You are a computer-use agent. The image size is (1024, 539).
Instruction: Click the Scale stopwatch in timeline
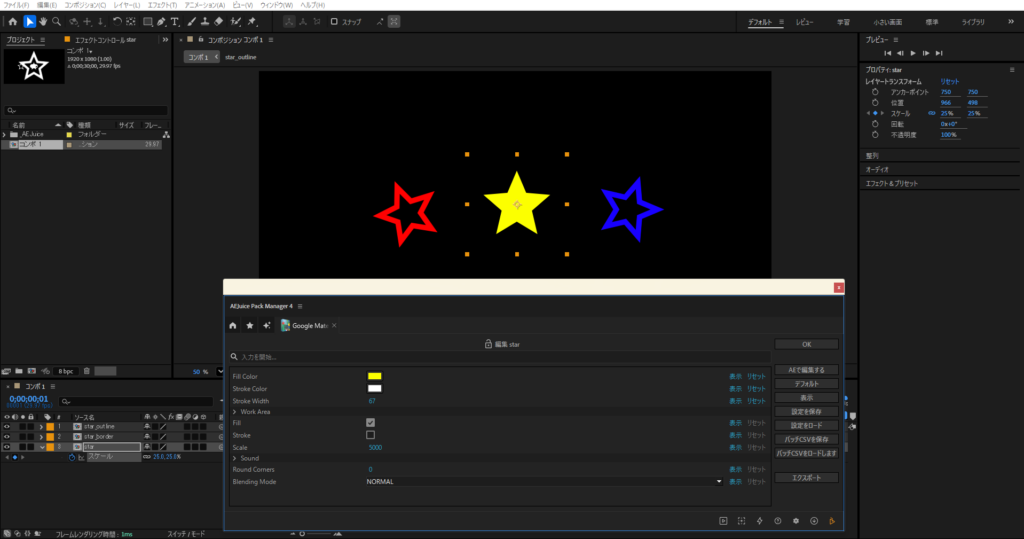(x=72, y=457)
